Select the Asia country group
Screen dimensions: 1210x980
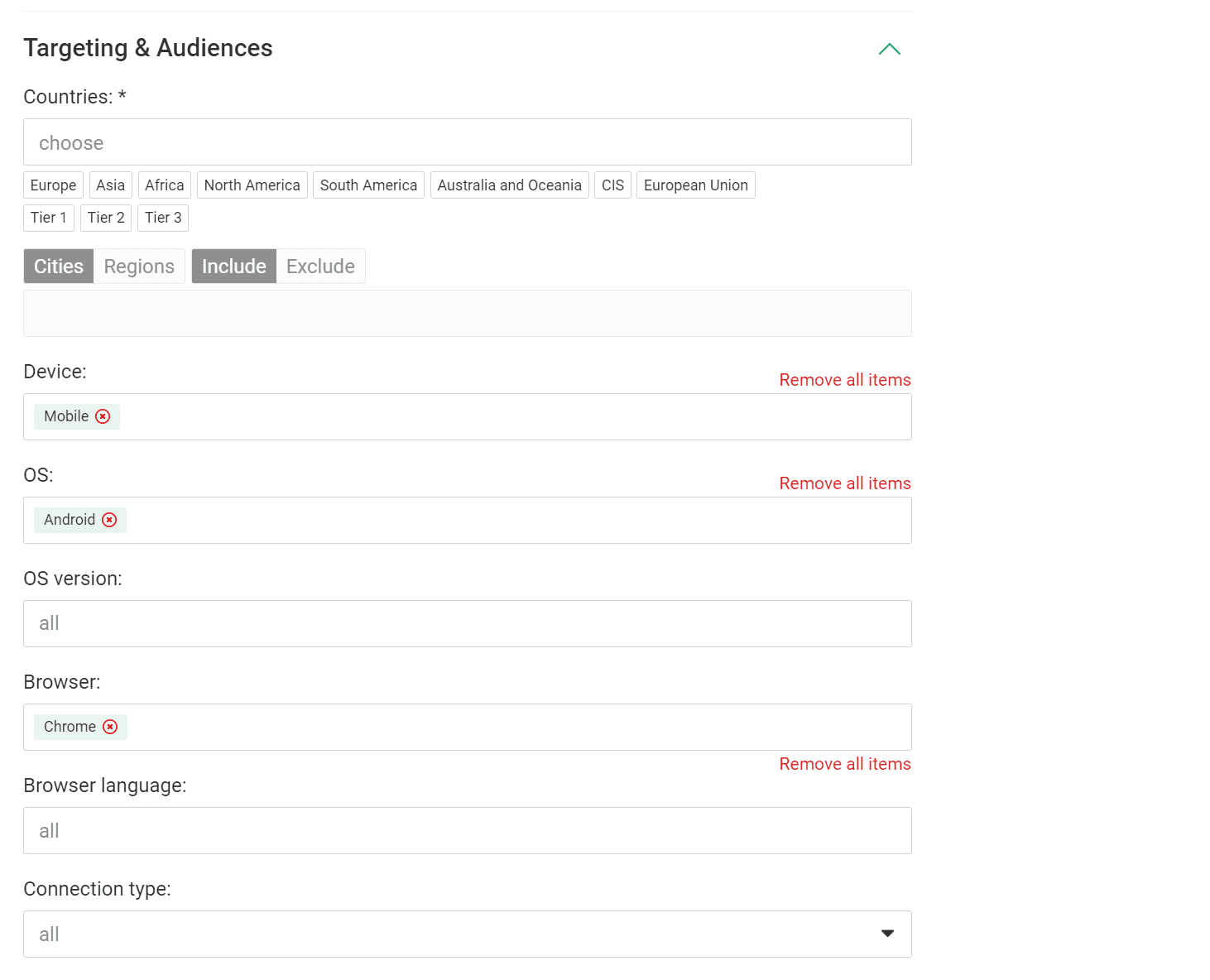tap(110, 185)
